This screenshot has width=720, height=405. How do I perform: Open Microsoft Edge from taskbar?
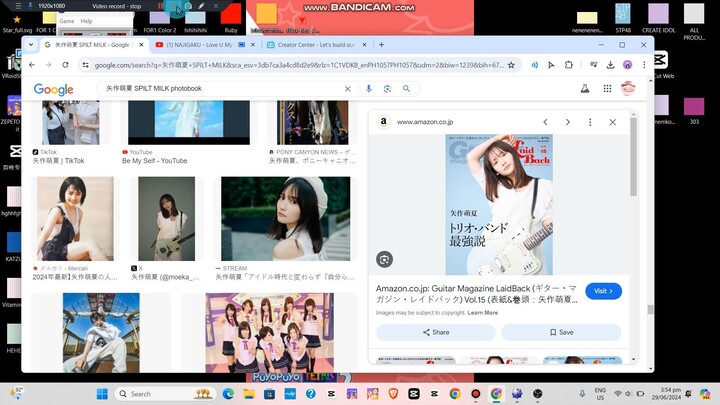click(x=228, y=394)
